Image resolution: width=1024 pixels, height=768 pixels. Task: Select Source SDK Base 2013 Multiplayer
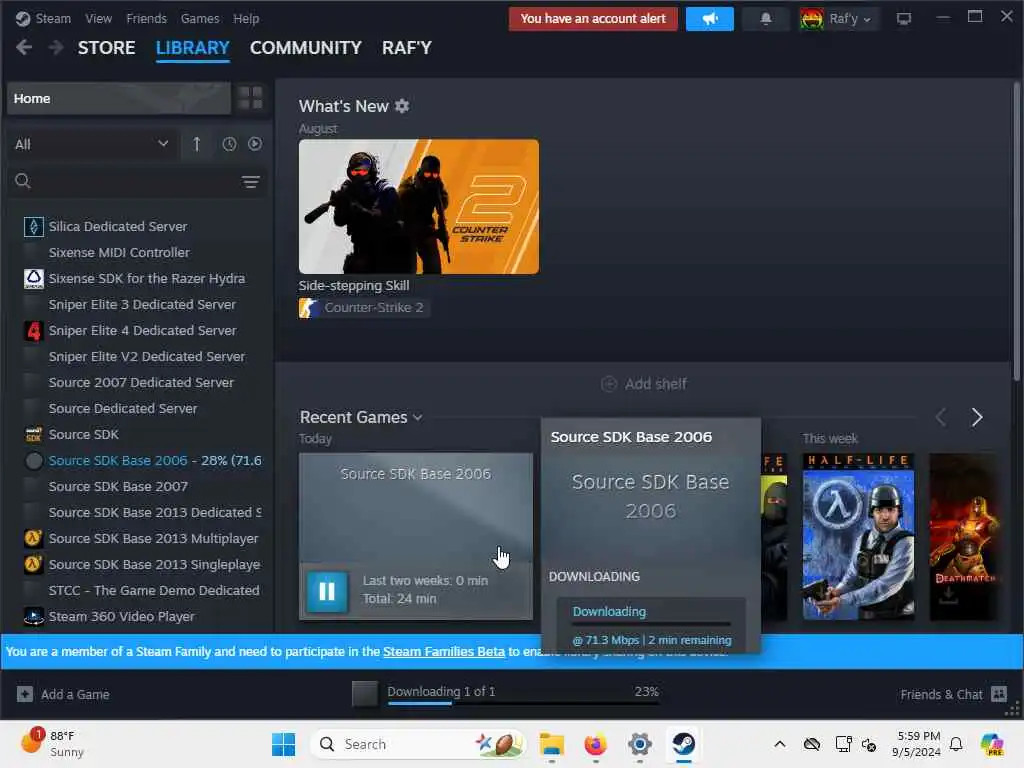[x=153, y=539]
